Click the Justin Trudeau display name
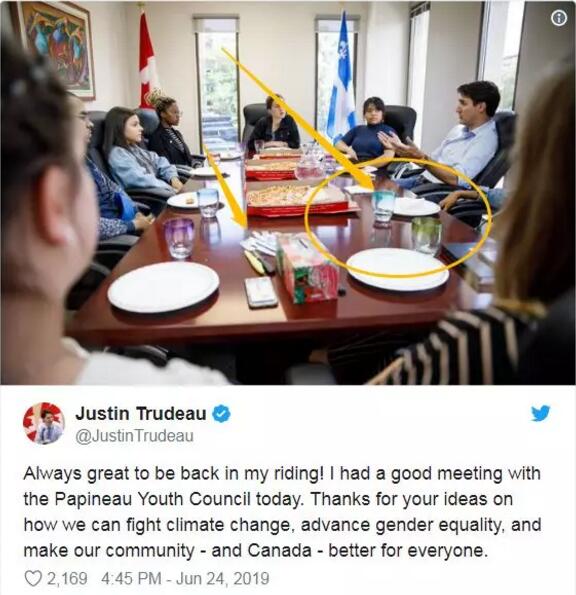Screen dimensions: 576x595 click(x=141, y=413)
